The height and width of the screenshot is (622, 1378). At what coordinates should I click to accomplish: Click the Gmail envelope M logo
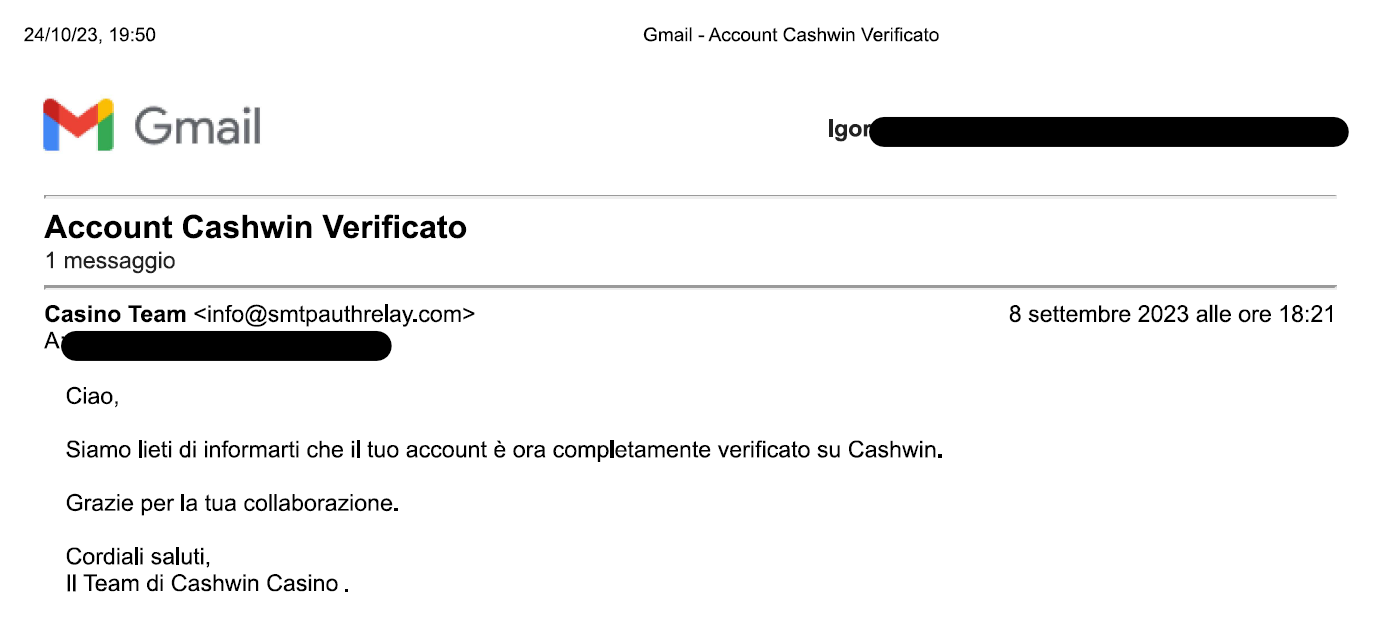click(x=78, y=125)
